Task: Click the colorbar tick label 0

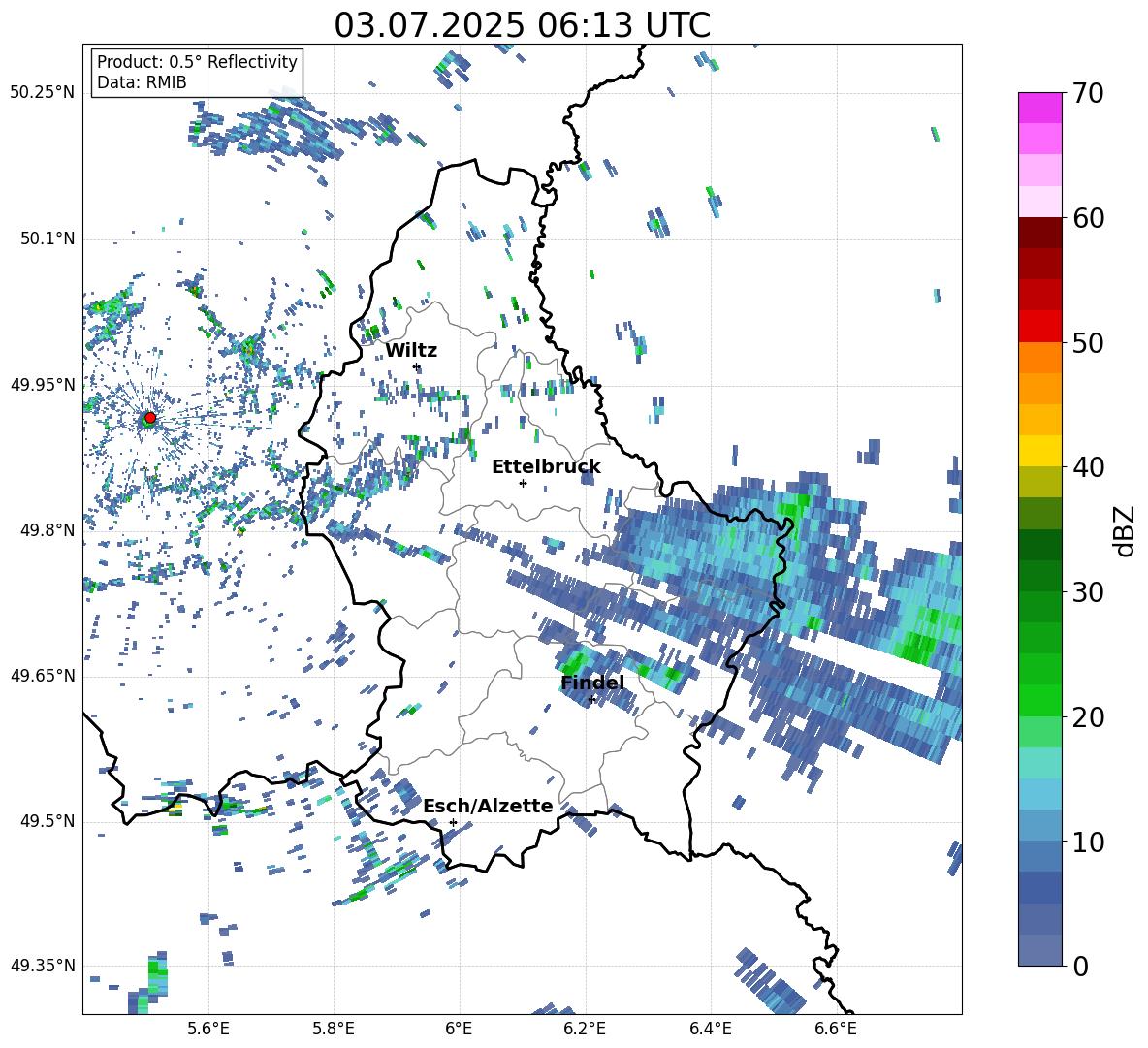Action: (x=1080, y=966)
